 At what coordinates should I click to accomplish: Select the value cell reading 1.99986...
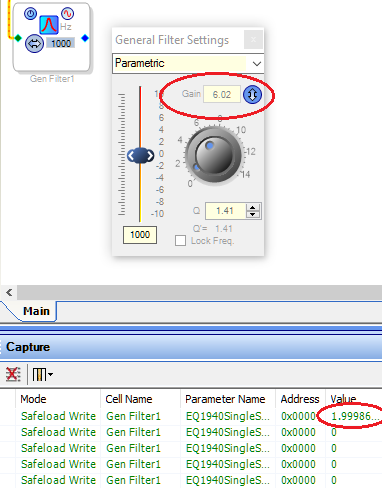[355, 416]
